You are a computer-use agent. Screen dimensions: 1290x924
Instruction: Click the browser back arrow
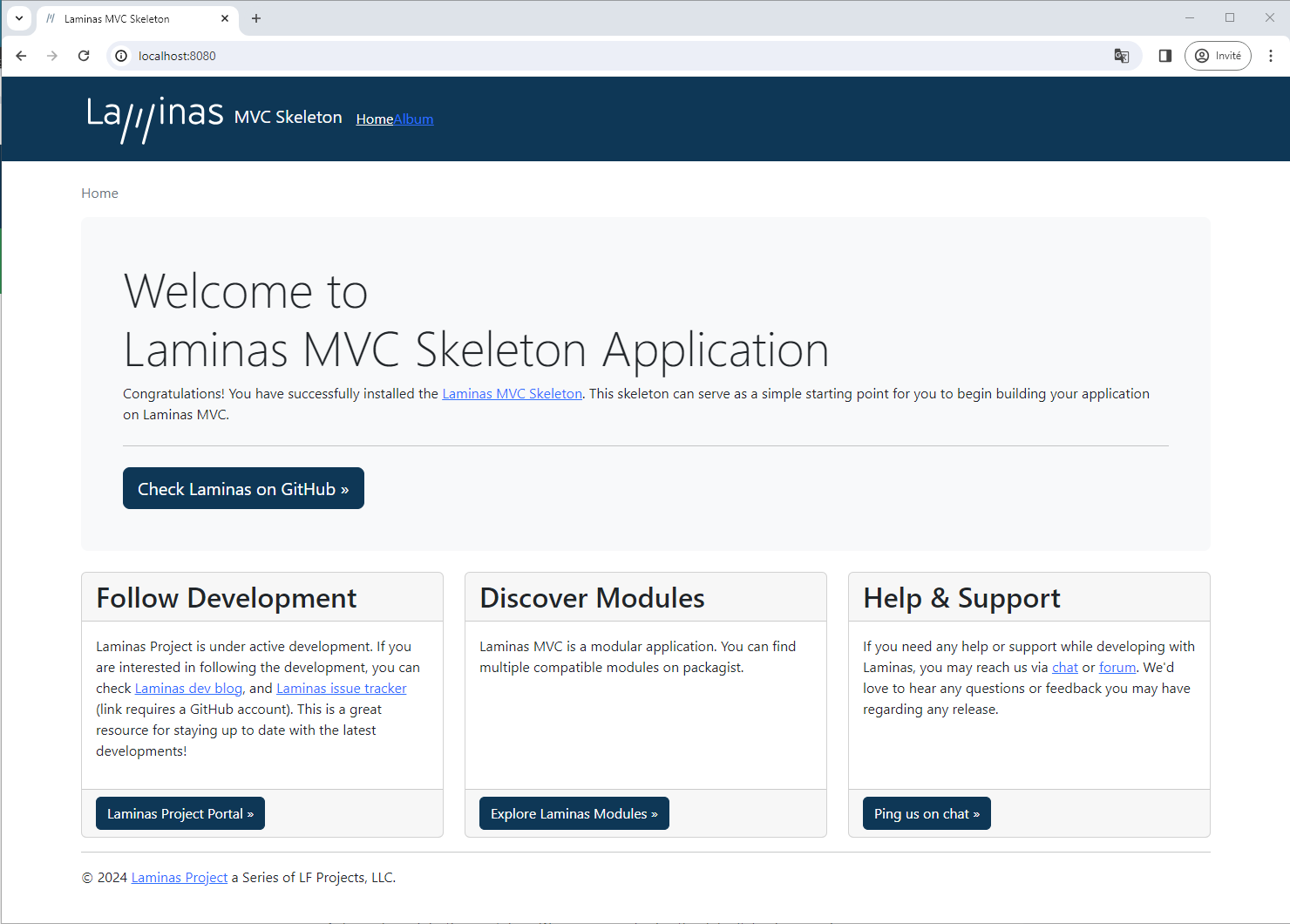click(21, 55)
